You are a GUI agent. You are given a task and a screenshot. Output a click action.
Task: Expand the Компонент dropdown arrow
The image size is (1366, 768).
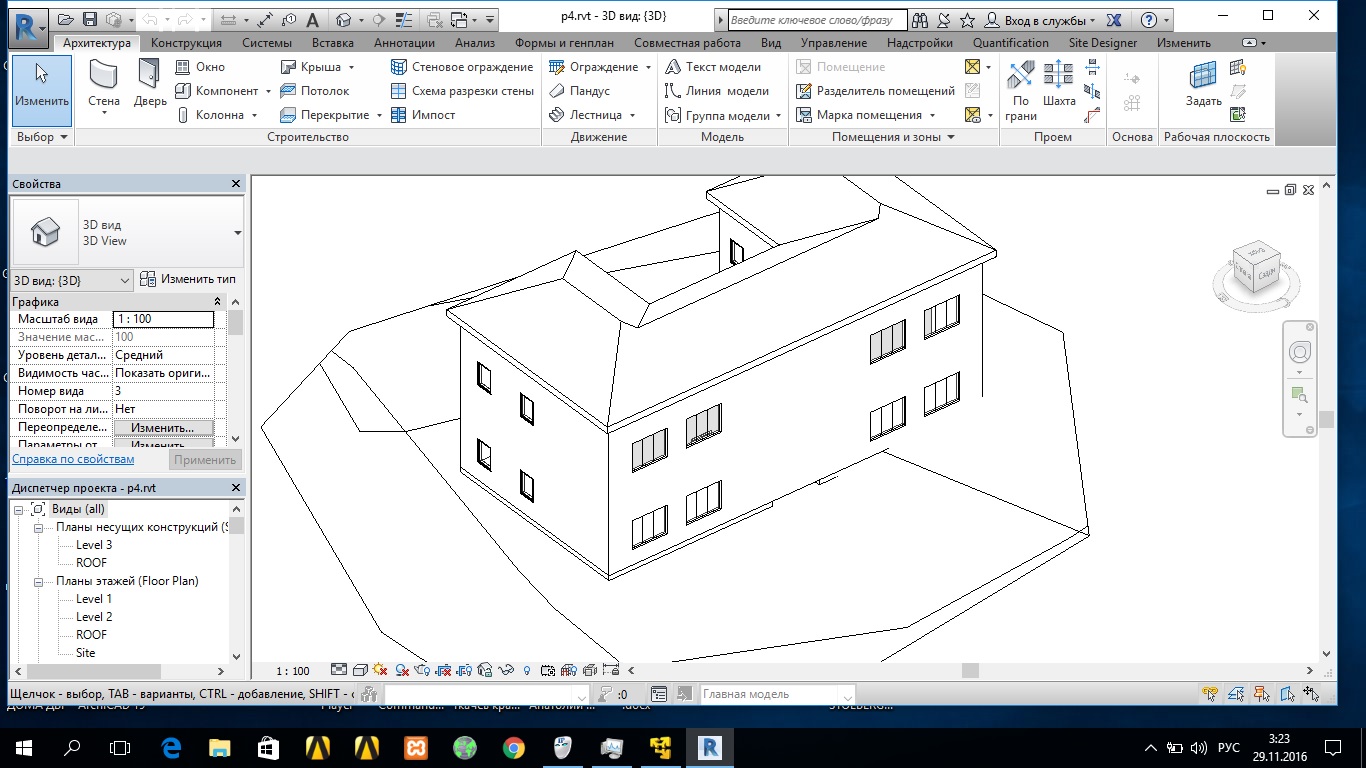tap(268, 91)
